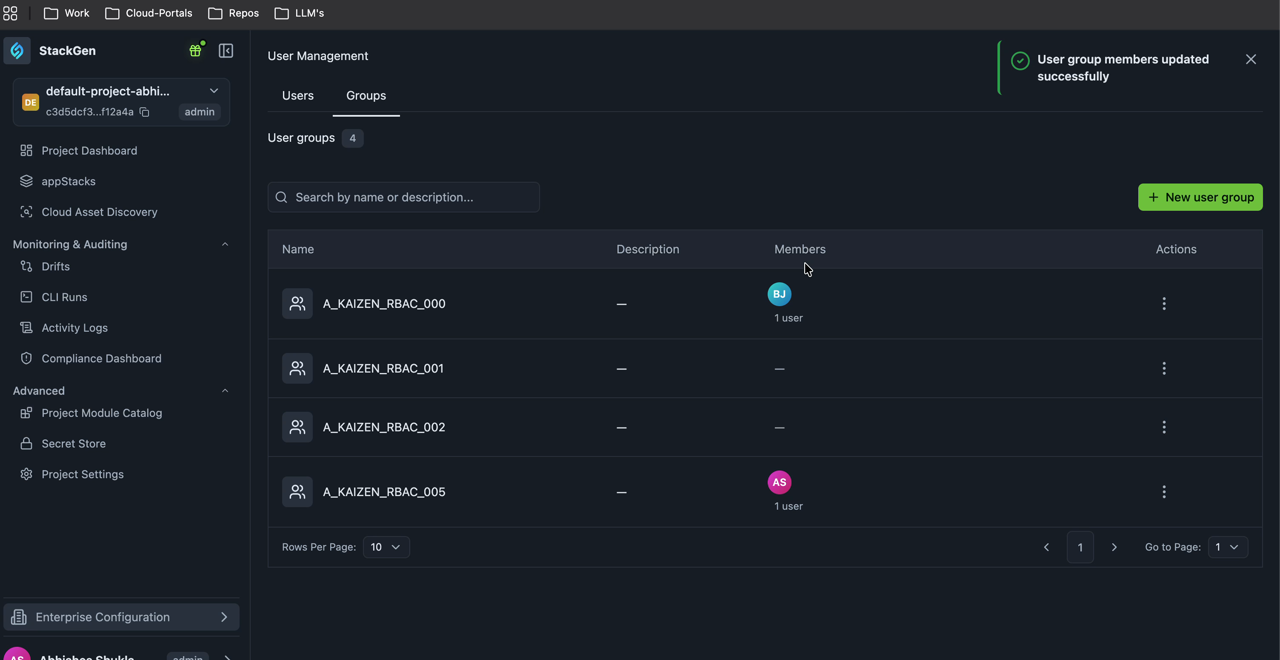Open the LLM's bookmark folder
1280x660 pixels.
[x=299, y=13]
